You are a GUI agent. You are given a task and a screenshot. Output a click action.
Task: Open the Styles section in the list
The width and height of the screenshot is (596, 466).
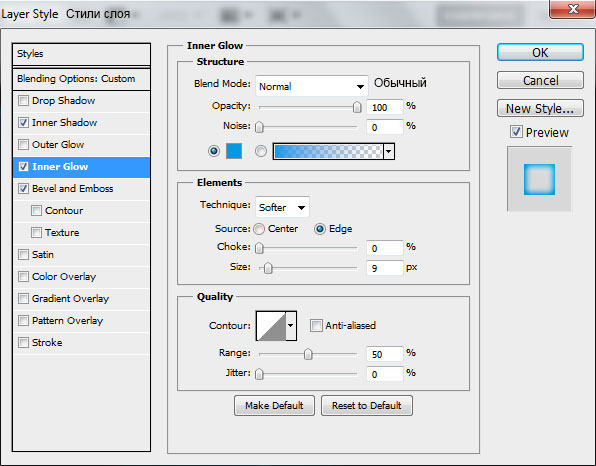click(81, 54)
